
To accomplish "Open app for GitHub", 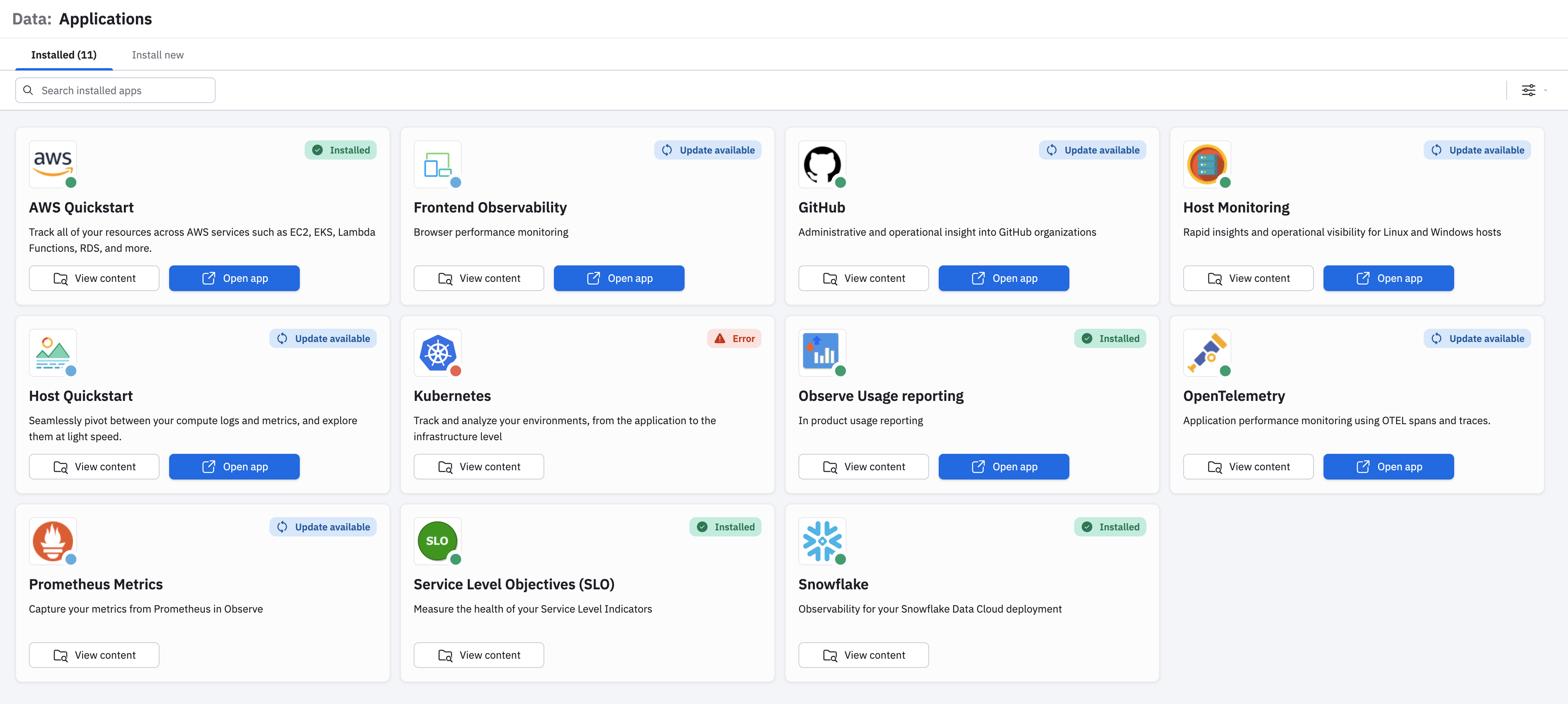I will 1003,278.
